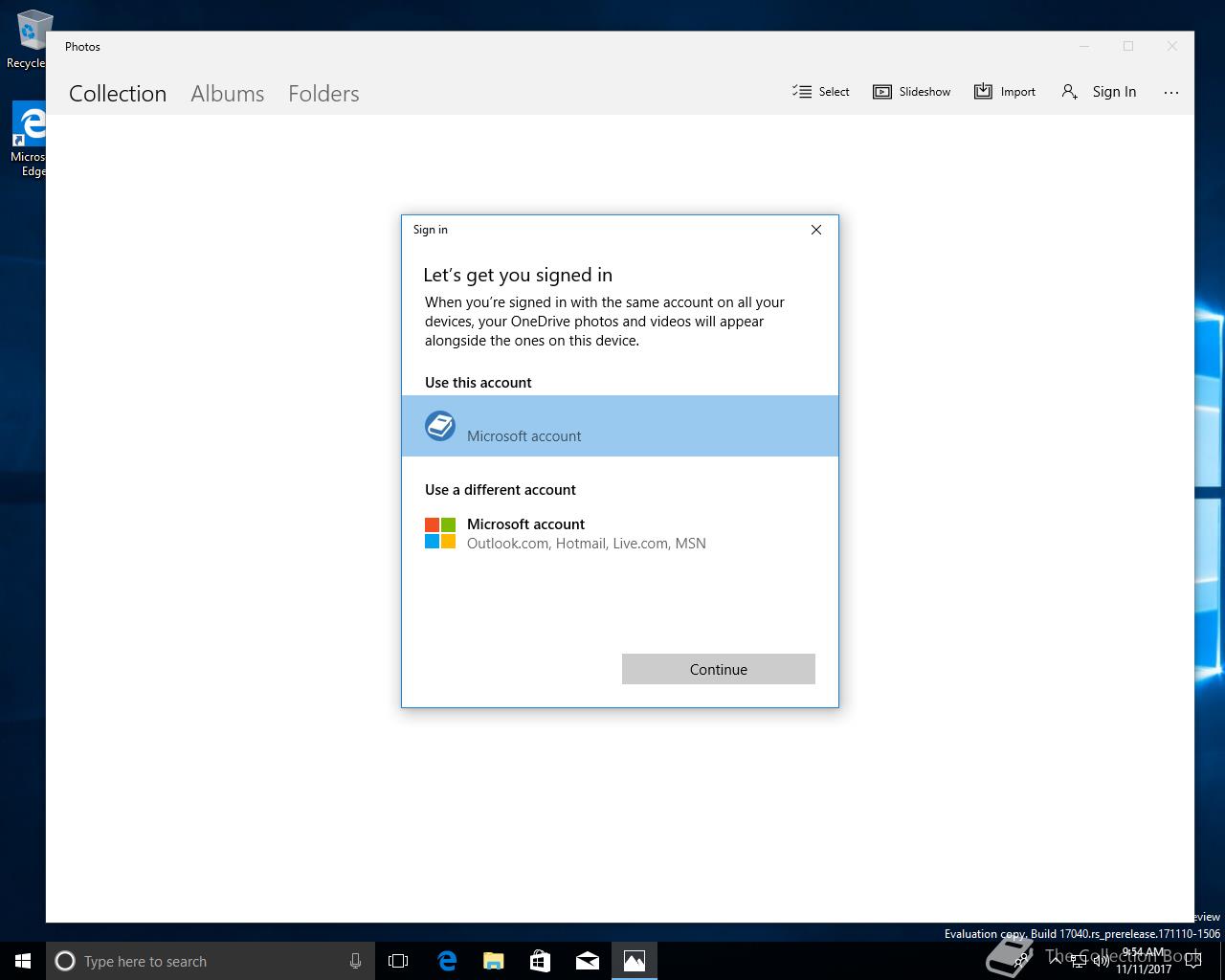Click the "Use this account" label
The height and width of the screenshot is (980, 1225).
click(x=479, y=382)
